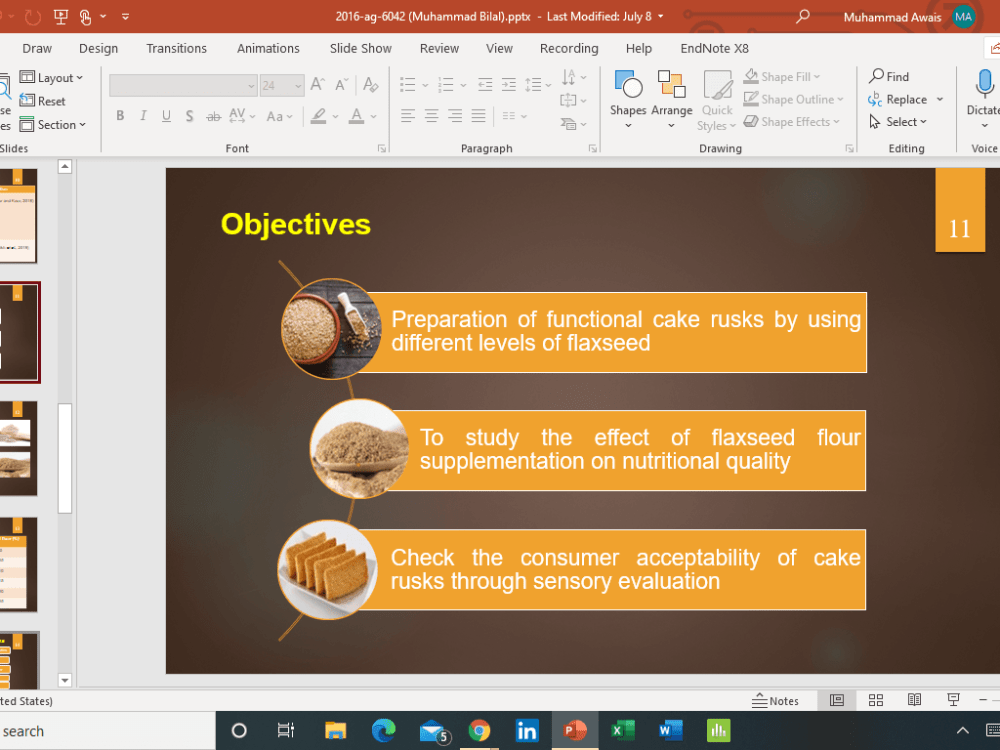Start presentation from beginning icon
This screenshot has width=1000, height=750.
[61, 17]
